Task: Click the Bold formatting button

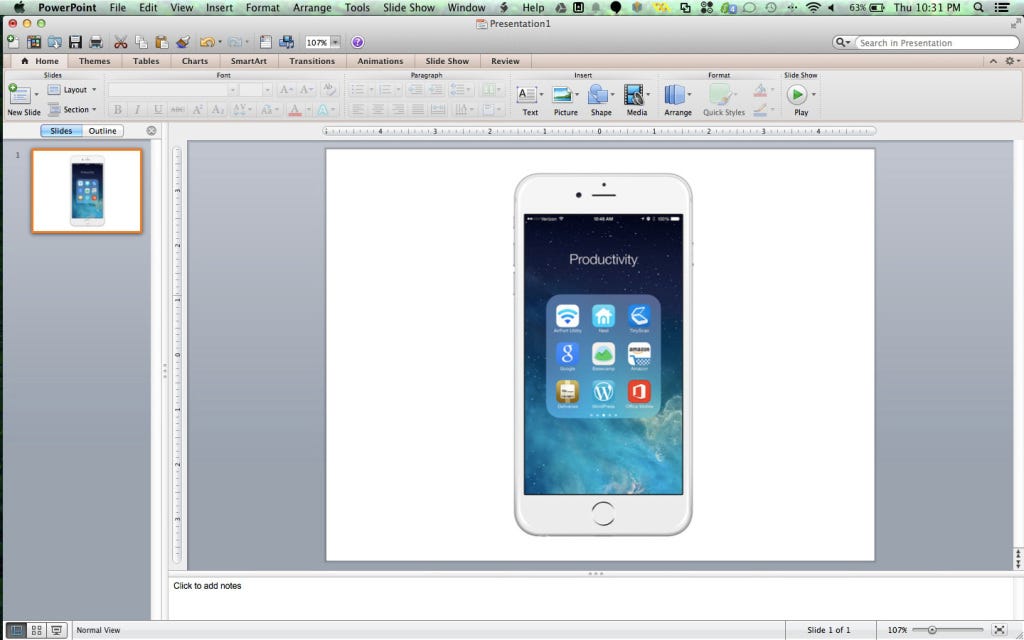Action: pyautogui.click(x=118, y=110)
